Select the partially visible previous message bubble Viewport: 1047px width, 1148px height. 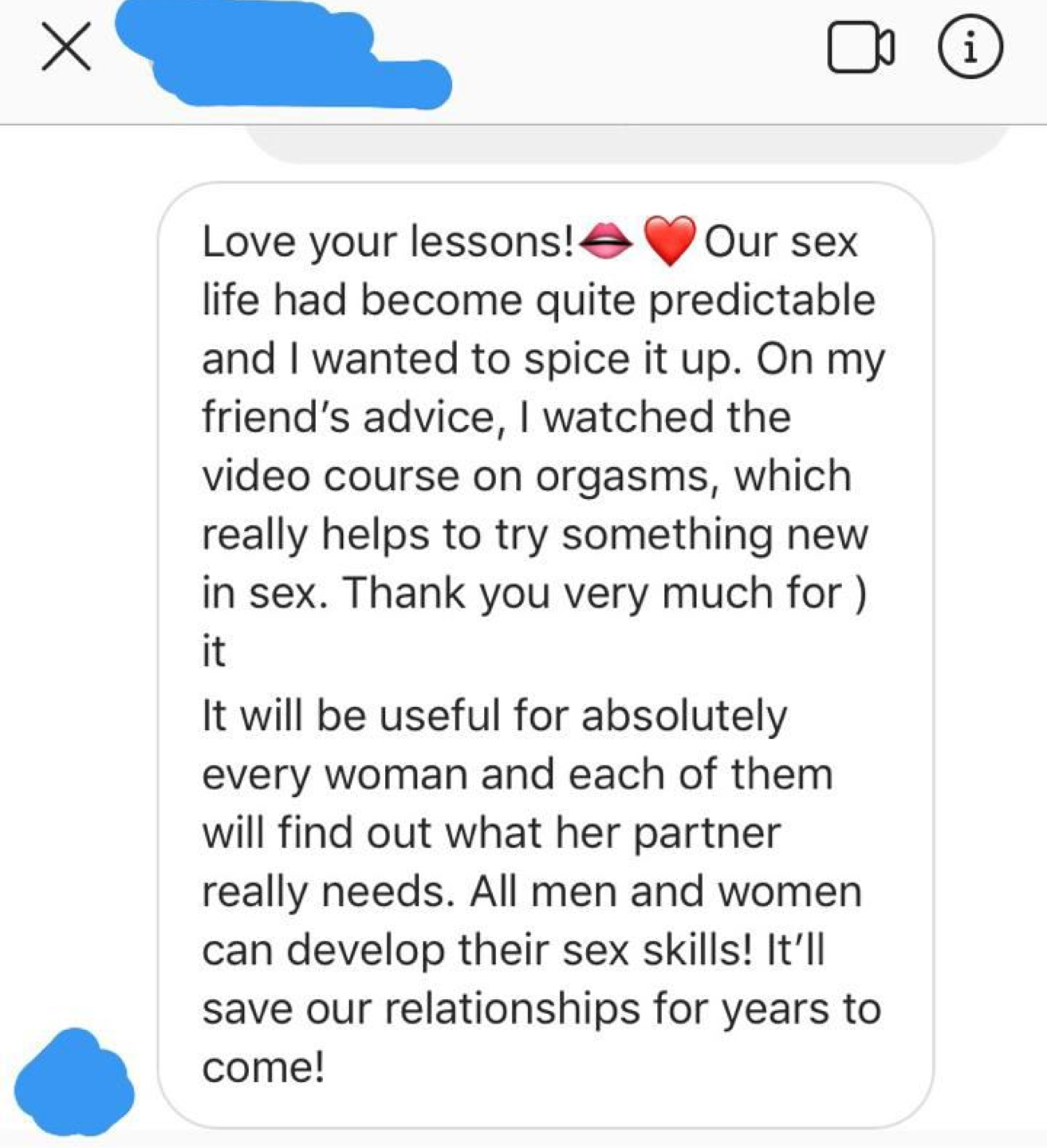click(626, 143)
